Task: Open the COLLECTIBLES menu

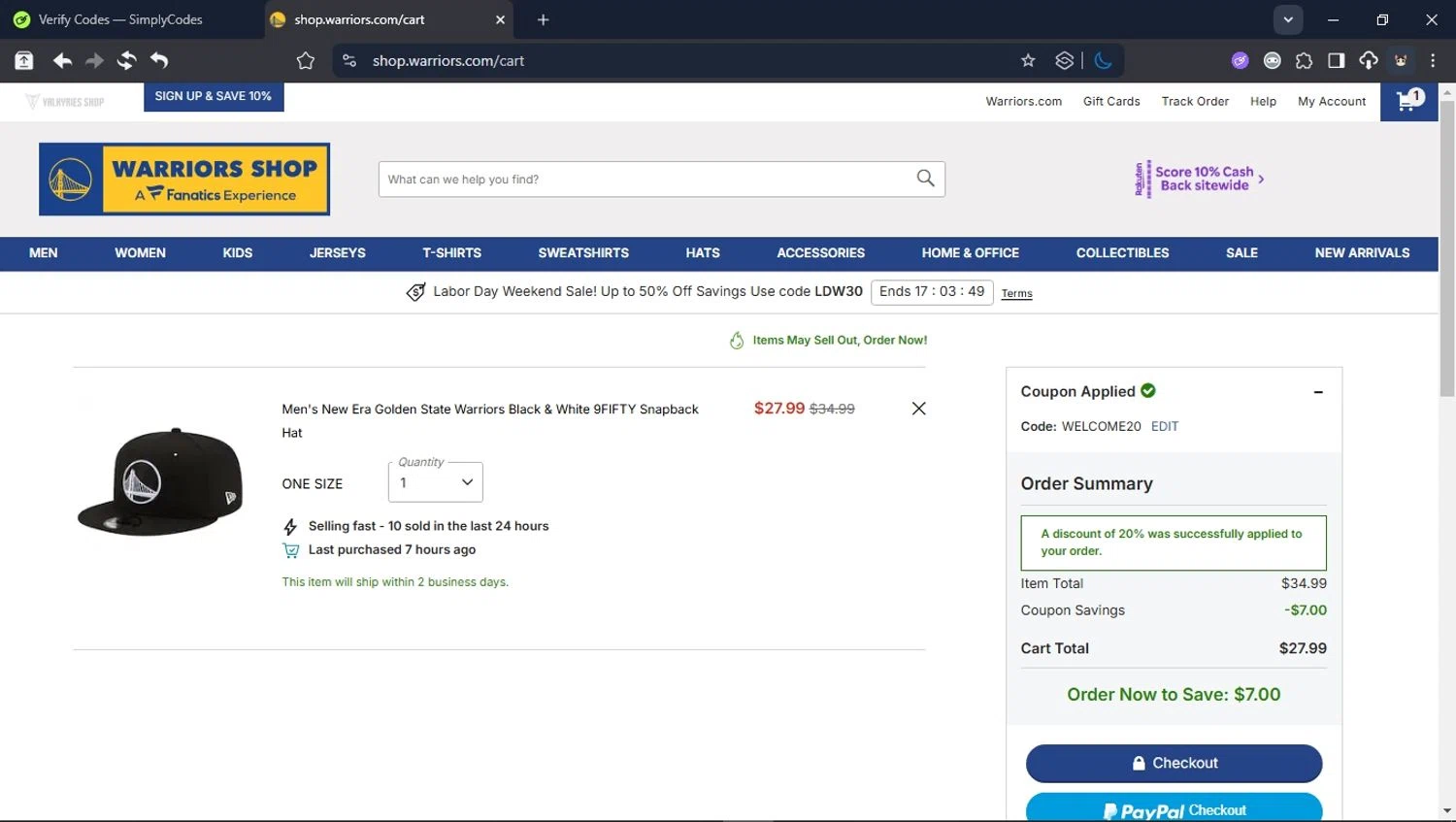Action: point(1123,253)
